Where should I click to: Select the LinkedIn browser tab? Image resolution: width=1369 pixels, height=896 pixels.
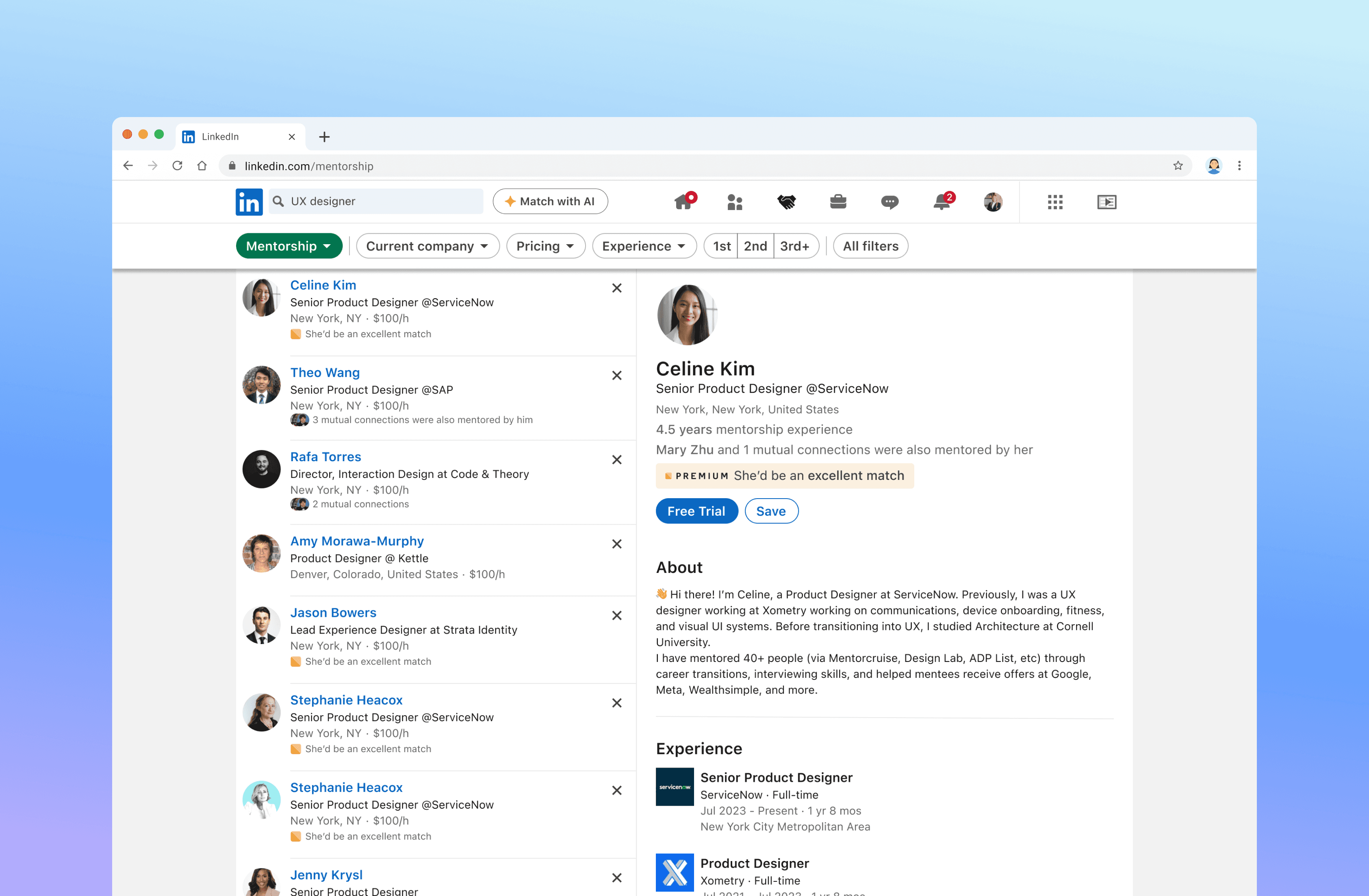pos(241,137)
